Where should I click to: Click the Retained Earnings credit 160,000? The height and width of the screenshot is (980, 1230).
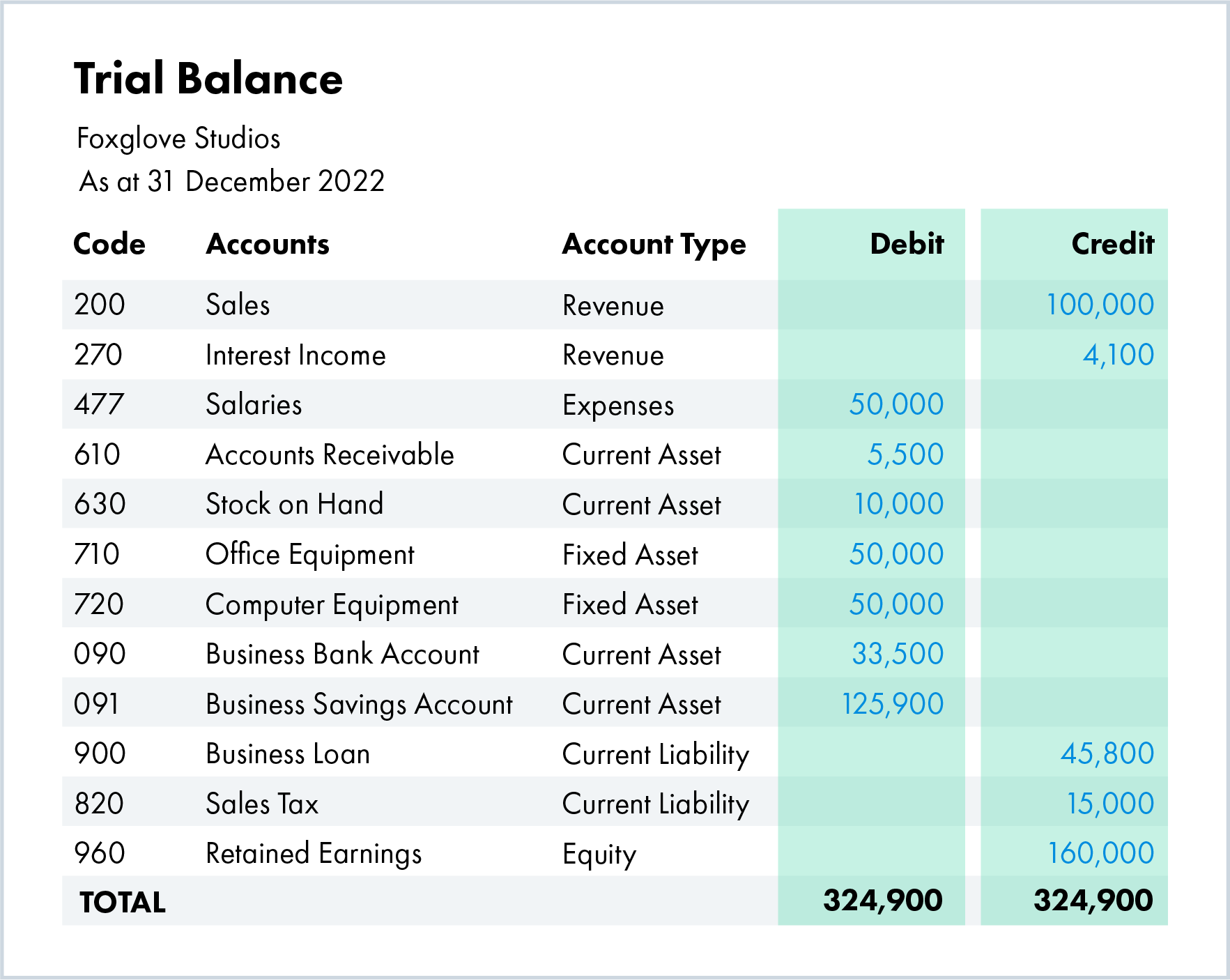1101,852
